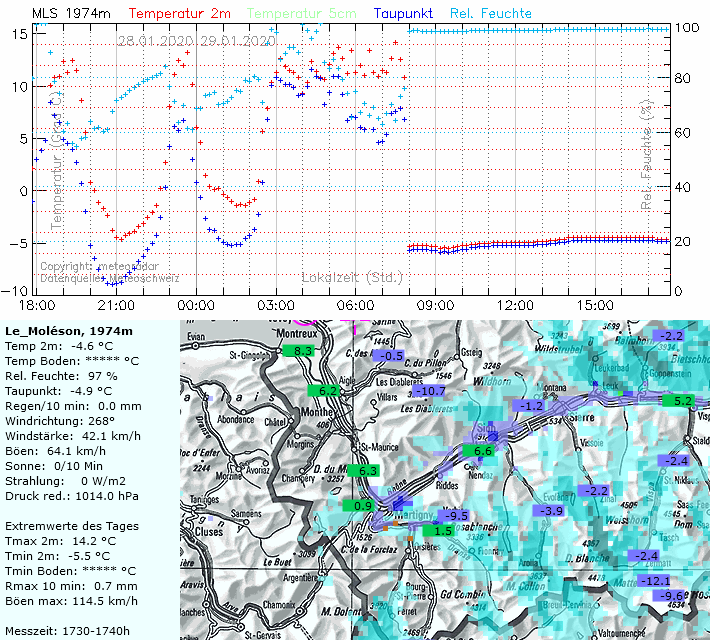Click the 'Temperatur 5cm' legend label
710x640 pixels.
point(302,14)
